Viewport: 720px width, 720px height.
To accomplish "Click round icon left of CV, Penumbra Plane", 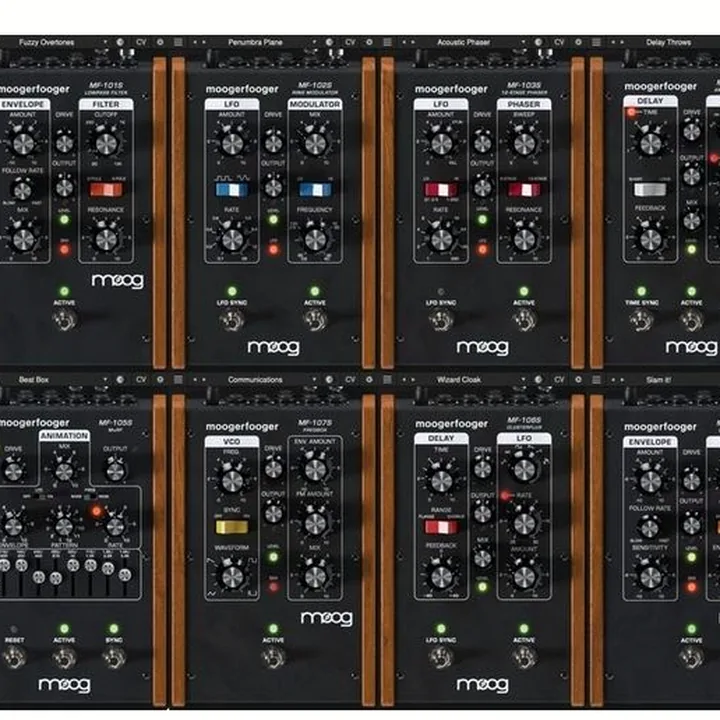I will 329,42.
